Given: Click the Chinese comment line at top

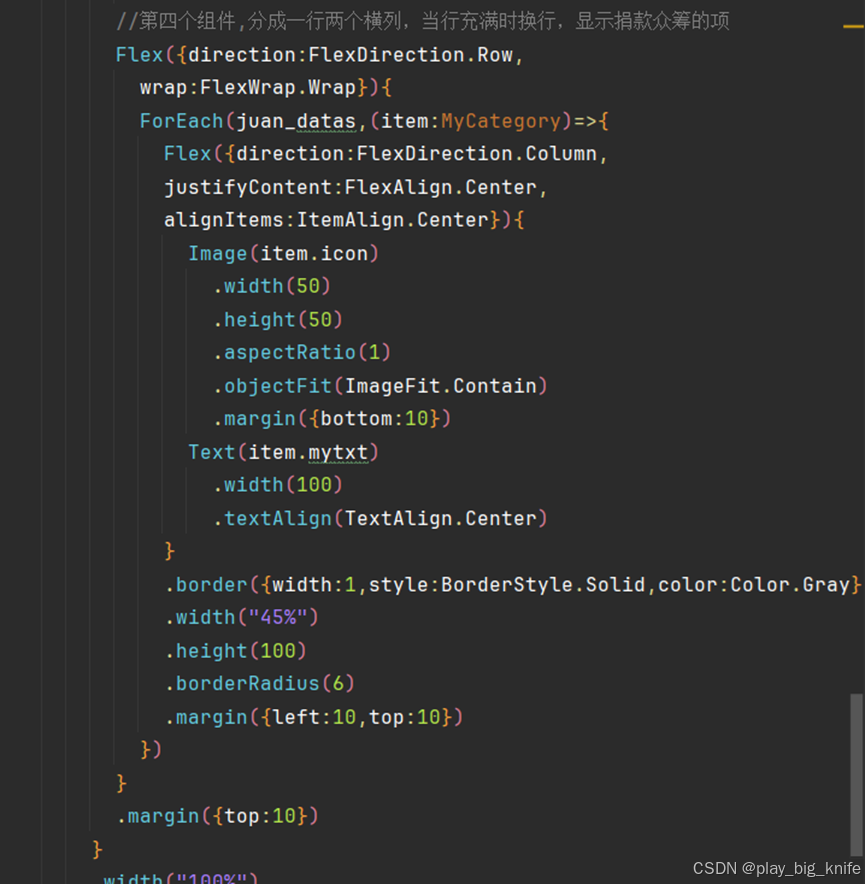Looking at the screenshot, I should point(422,21).
